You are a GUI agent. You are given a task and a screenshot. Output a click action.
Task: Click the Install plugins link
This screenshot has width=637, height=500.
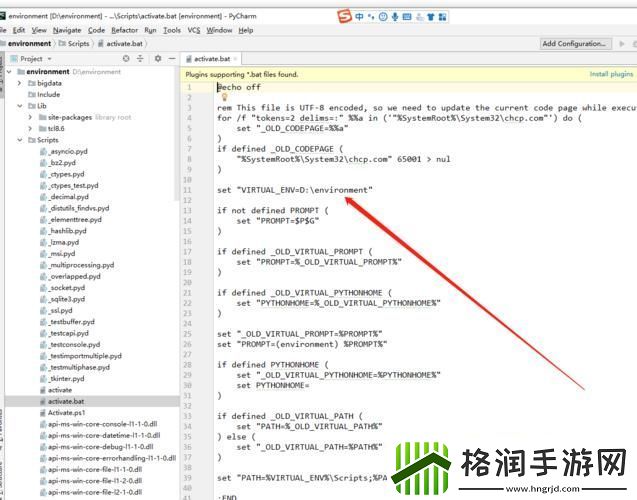click(x=610, y=74)
